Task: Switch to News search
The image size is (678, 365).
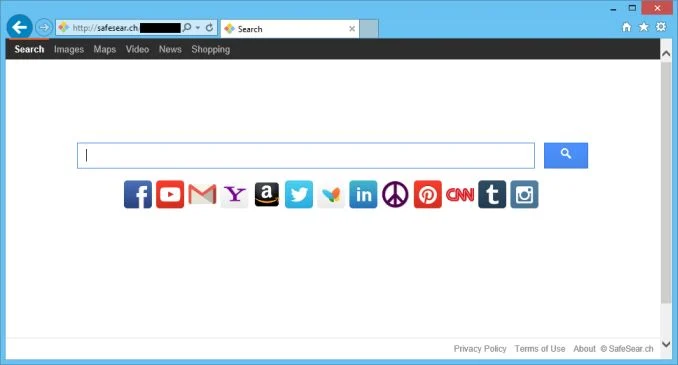Action: (170, 49)
